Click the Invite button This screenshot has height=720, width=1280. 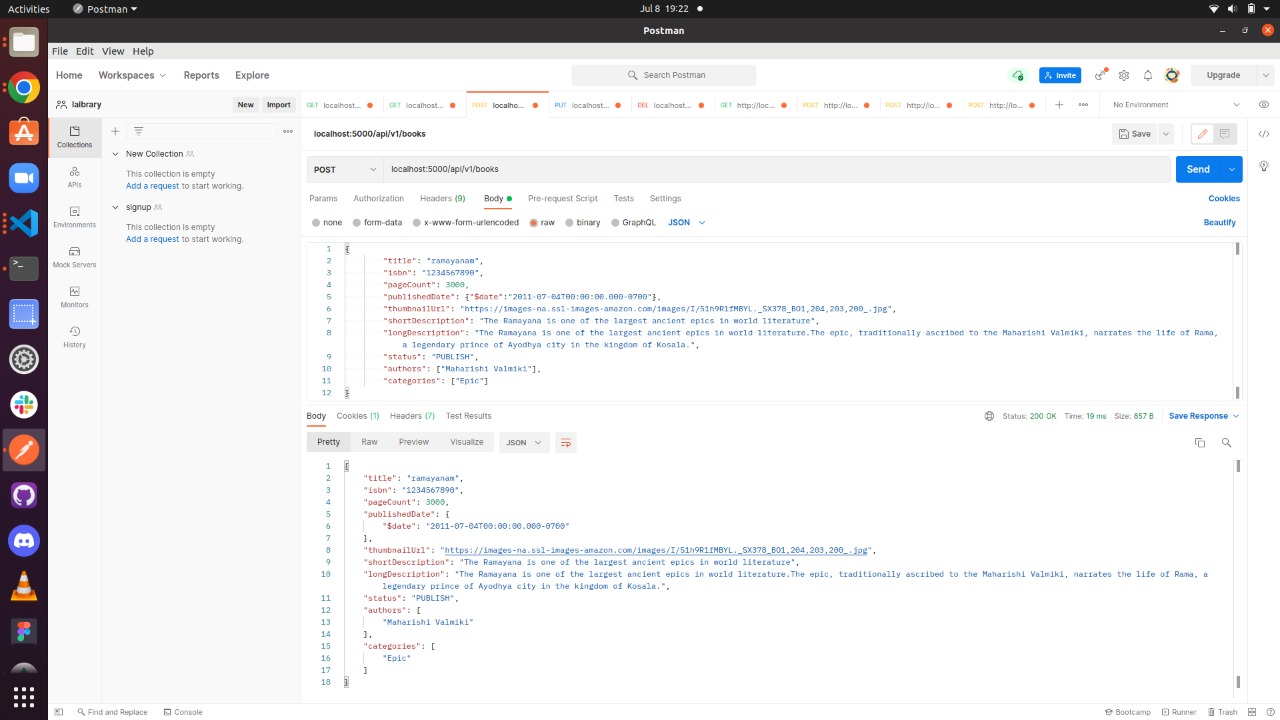point(1060,75)
